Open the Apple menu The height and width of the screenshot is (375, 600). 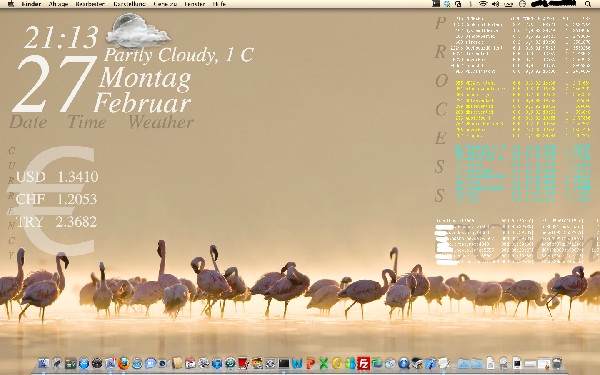11,4
